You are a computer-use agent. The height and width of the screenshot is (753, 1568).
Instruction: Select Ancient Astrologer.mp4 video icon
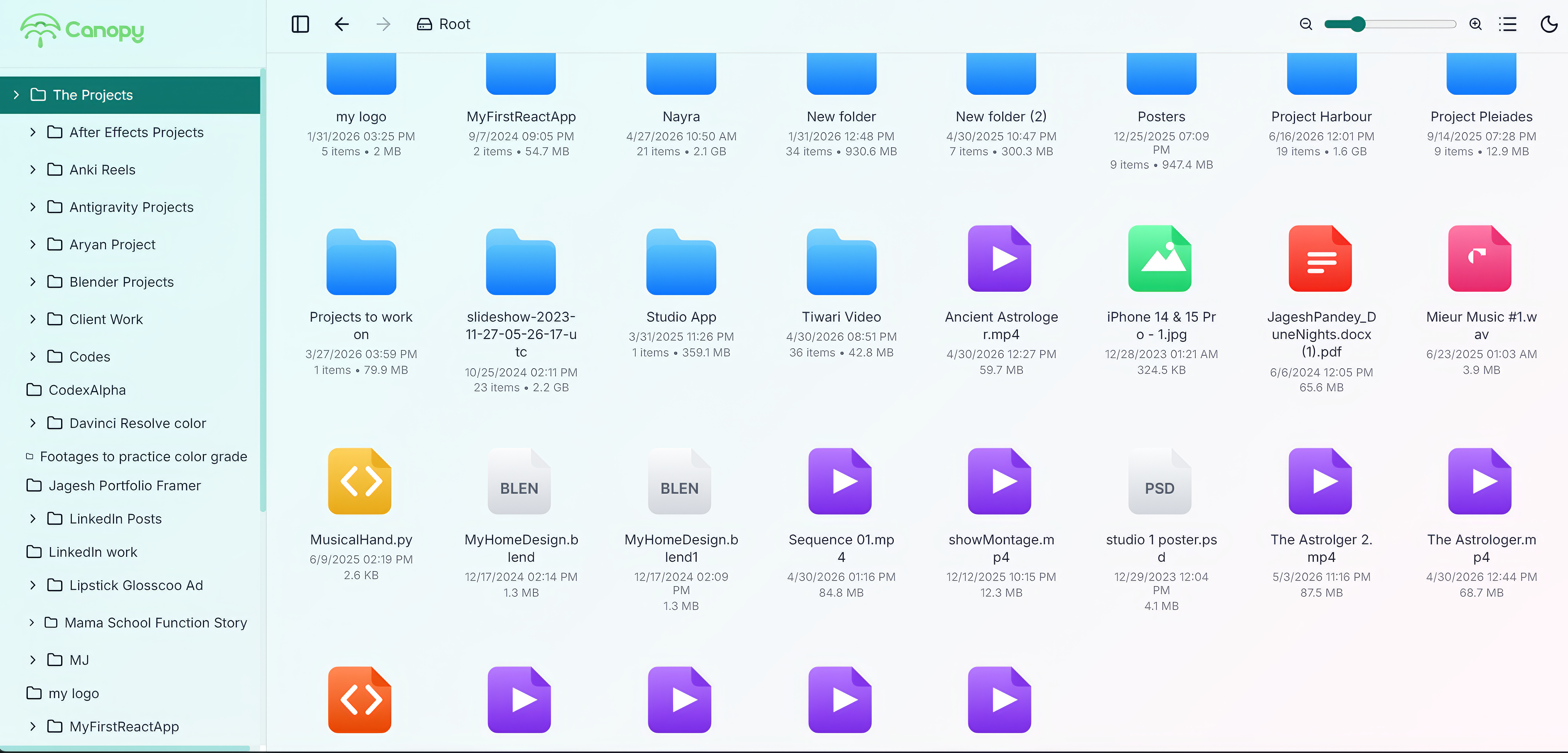click(1000, 259)
